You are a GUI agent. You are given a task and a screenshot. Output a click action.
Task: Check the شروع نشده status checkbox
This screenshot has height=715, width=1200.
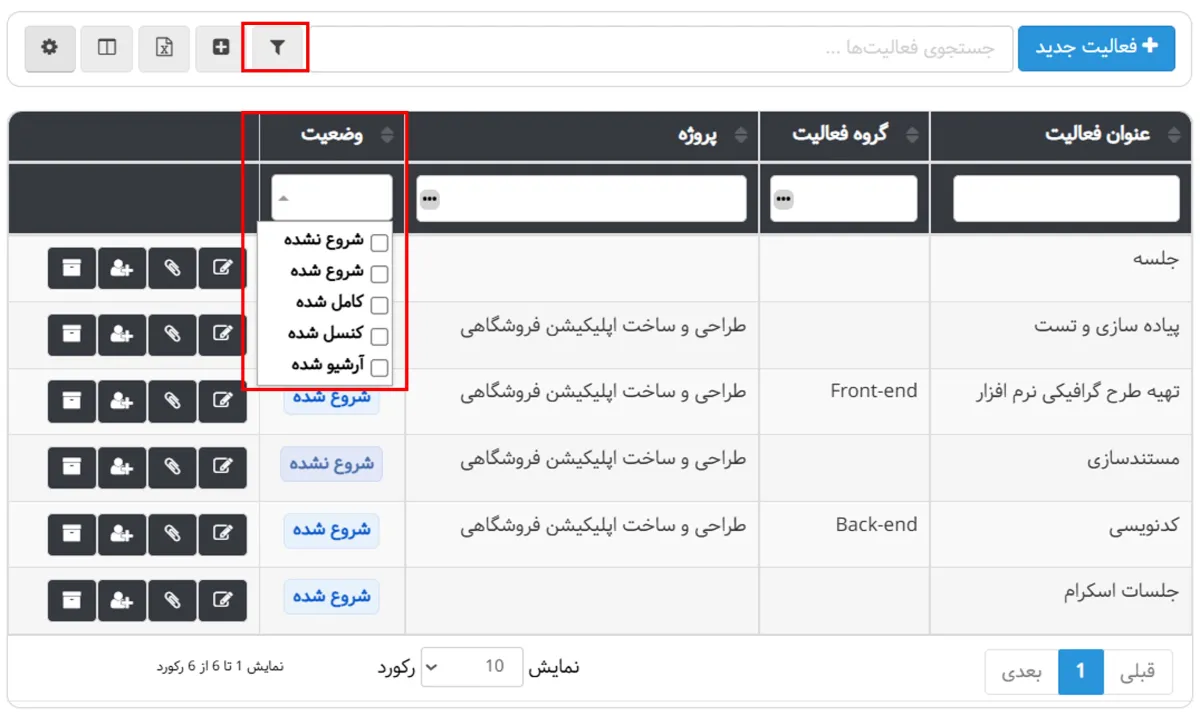click(x=378, y=241)
